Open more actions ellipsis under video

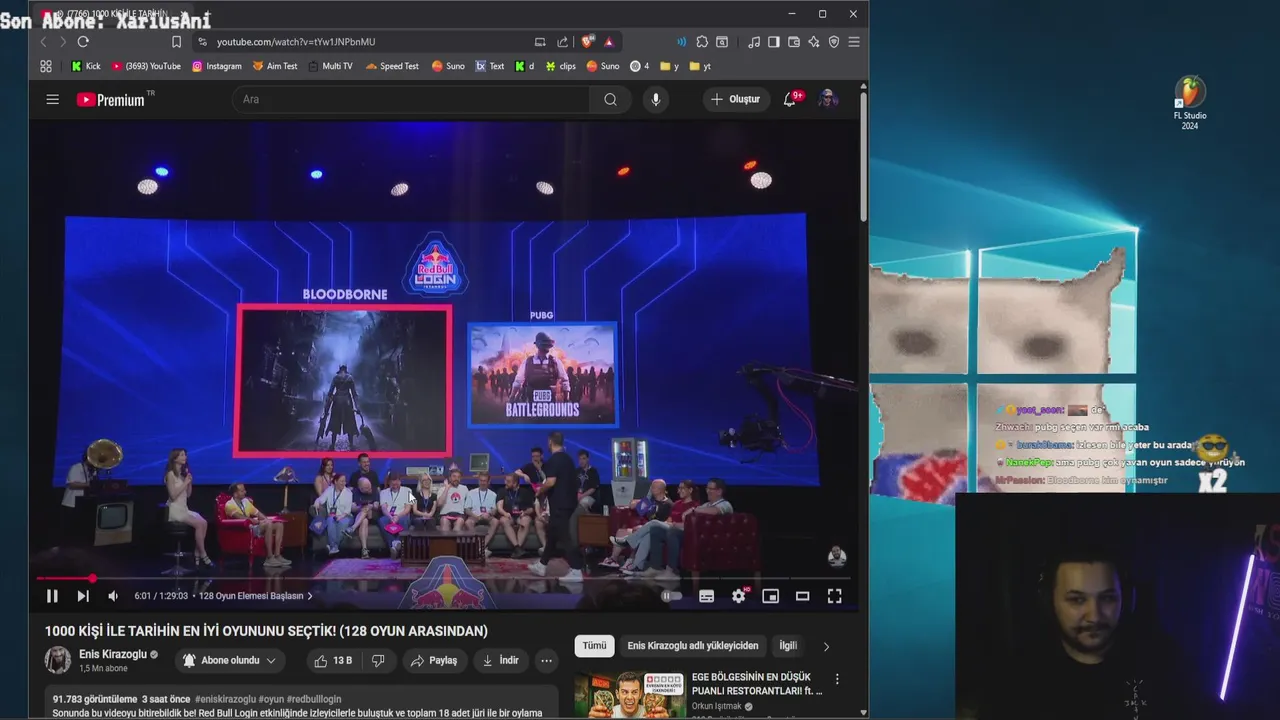pyautogui.click(x=546, y=660)
